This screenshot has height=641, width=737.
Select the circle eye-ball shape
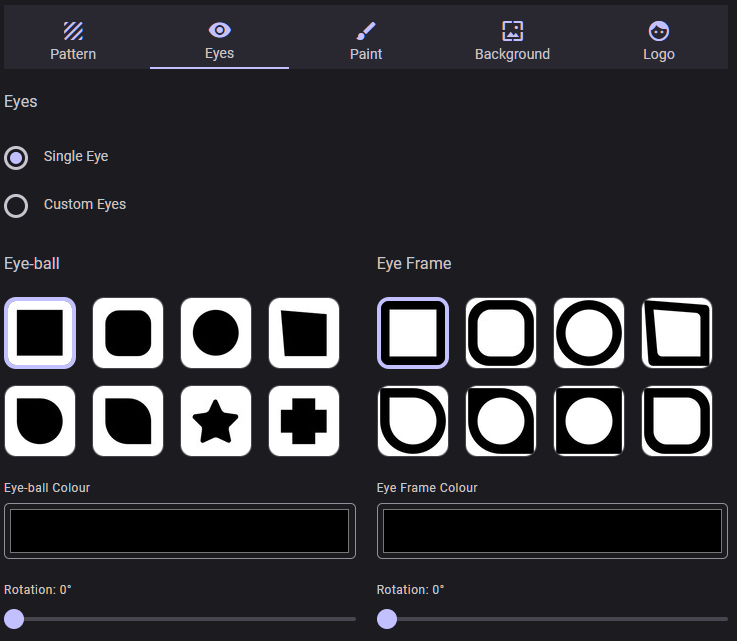coord(215,333)
